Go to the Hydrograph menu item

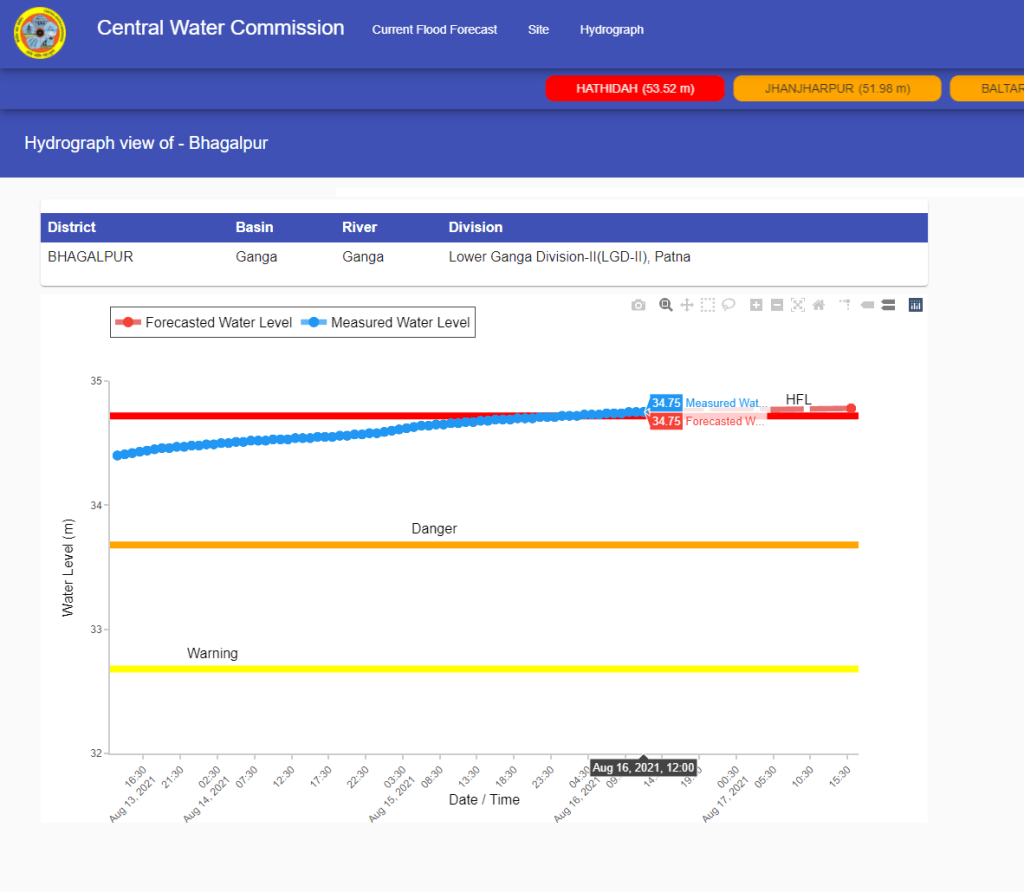(611, 30)
